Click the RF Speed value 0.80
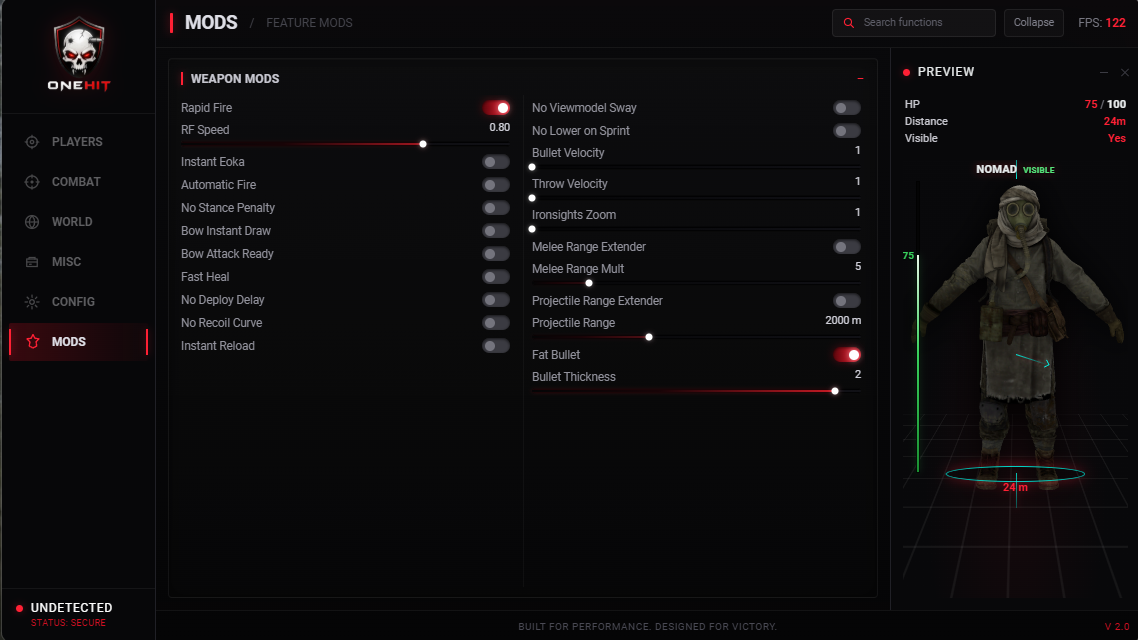Image resolution: width=1138 pixels, height=640 pixels. 499,127
